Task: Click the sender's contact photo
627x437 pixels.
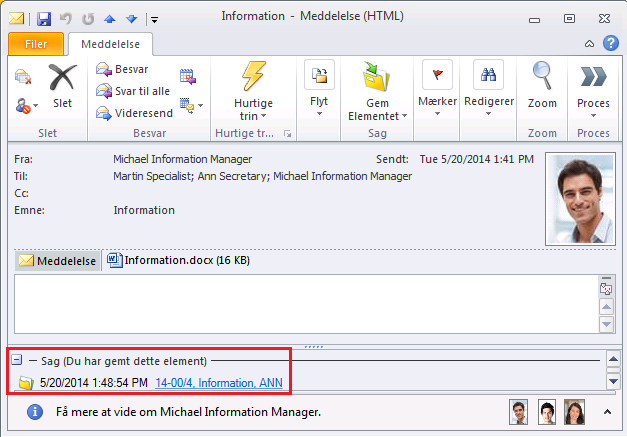Action: click(x=580, y=199)
